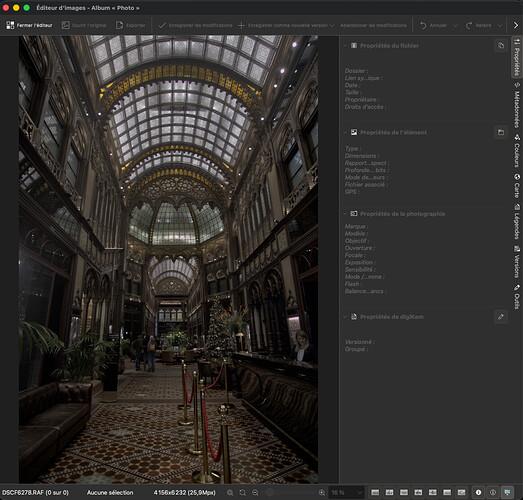This screenshot has width=523, height=500.
Task: Click the Propriétaire : label
Action: tap(362, 99)
